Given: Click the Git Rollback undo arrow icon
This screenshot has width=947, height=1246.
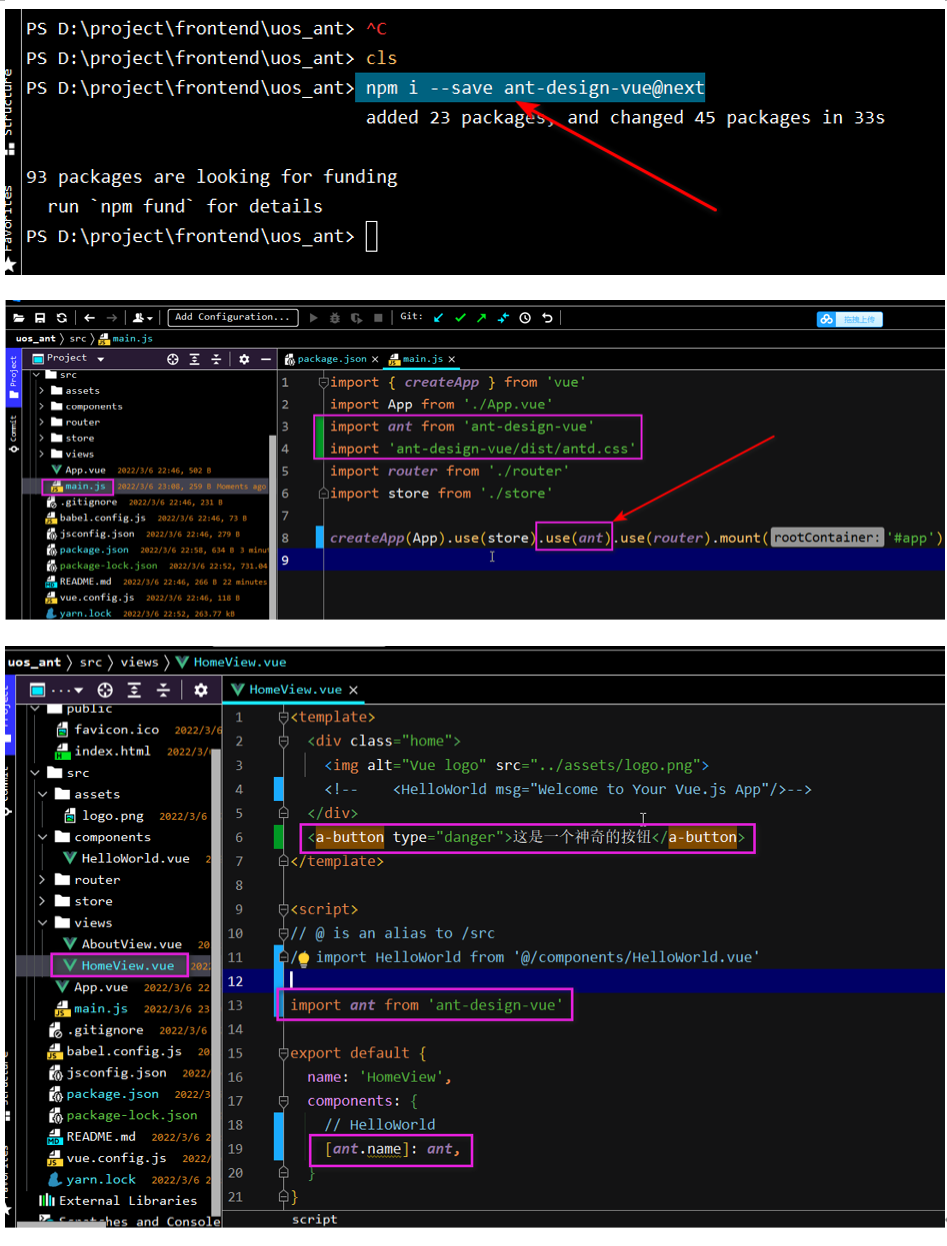Looking at the screenshot, I should click(x=547, y=317).
